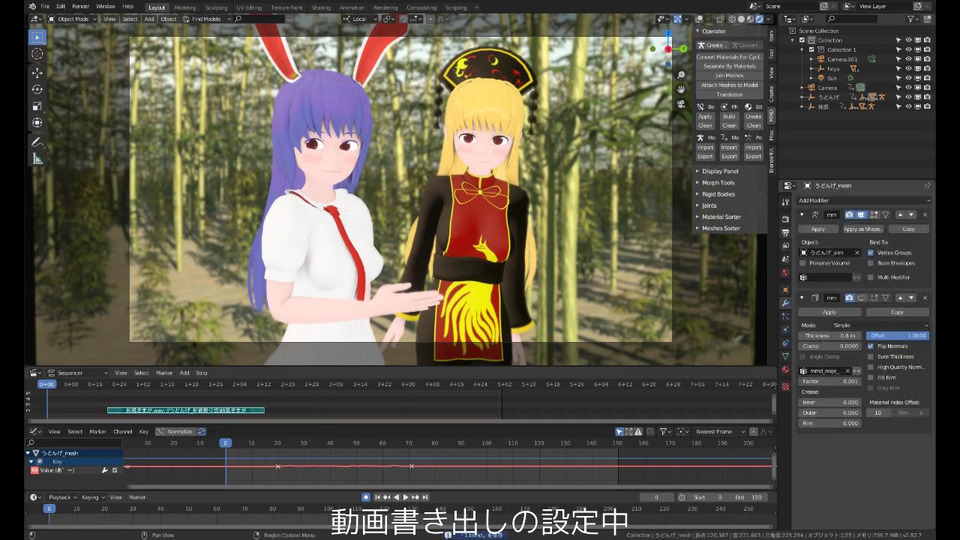
Task: Open the Particles properties tab icon
Action: click(x=786, y=317)
